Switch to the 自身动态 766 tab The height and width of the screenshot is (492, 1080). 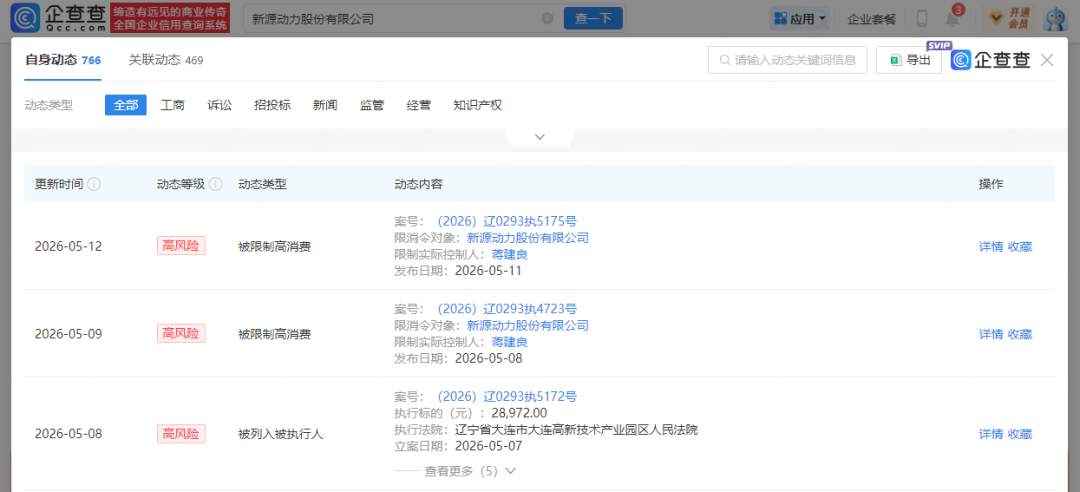[x=63, y=60]
